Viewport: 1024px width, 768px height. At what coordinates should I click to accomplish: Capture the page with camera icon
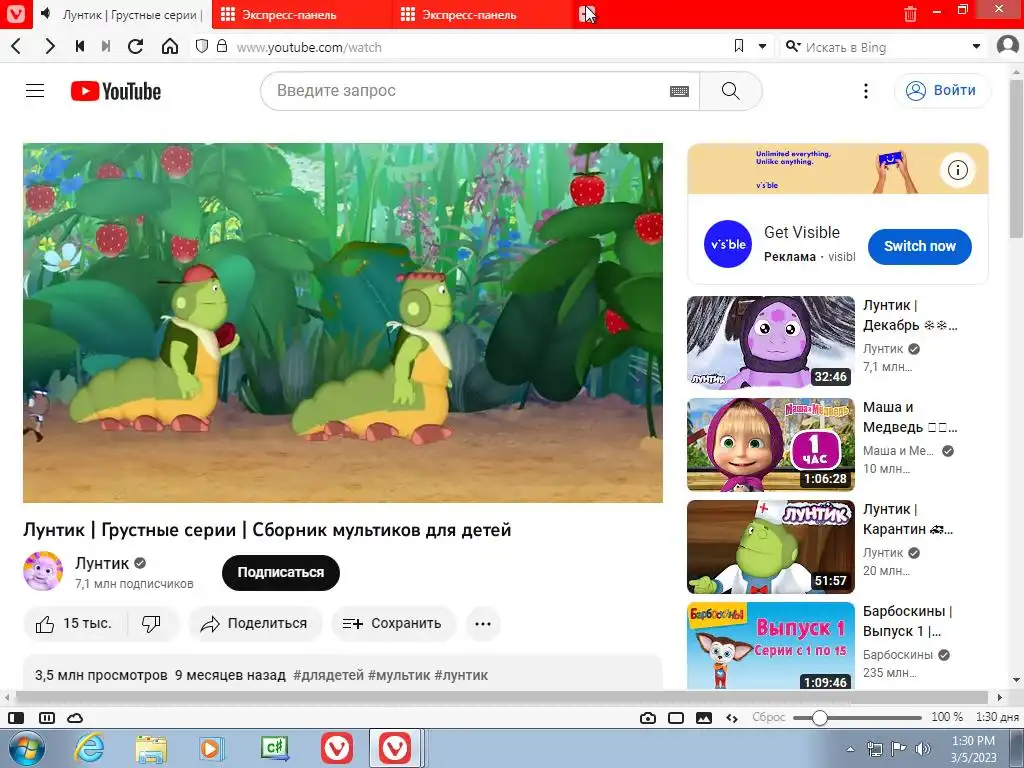[x=648, y=718]
